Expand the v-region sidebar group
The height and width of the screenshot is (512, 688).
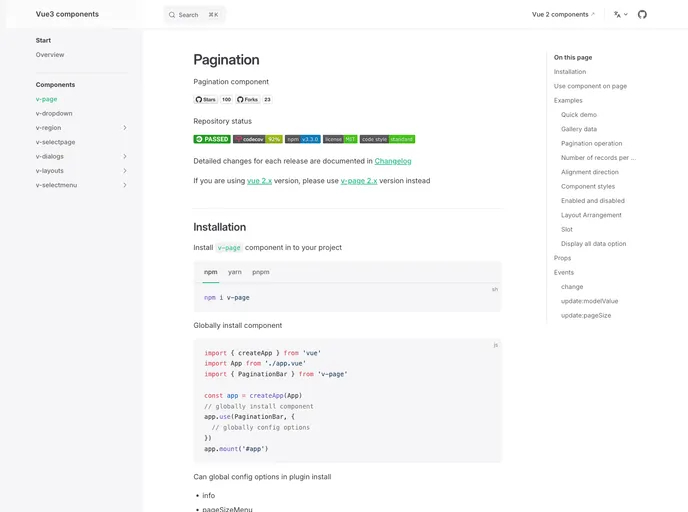pyautogui.click(x=125, y=128)
